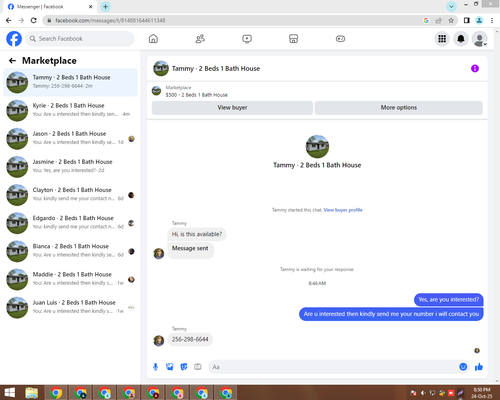The height and width of the screenshot is (400, 500).
Task: Click the More options button
Action: pos(399,108)
